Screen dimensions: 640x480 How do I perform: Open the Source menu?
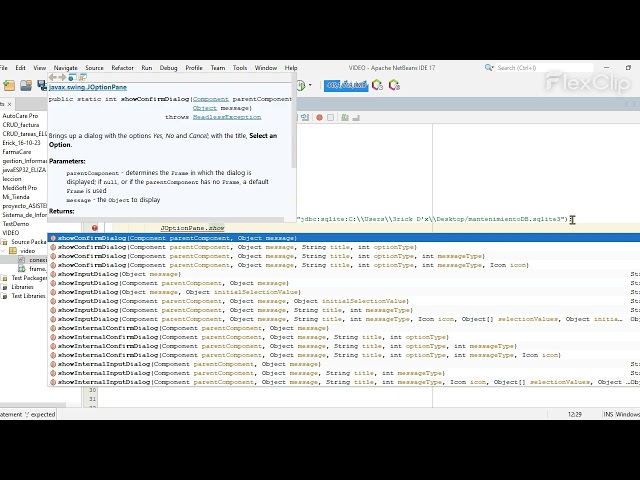(94, 68)
